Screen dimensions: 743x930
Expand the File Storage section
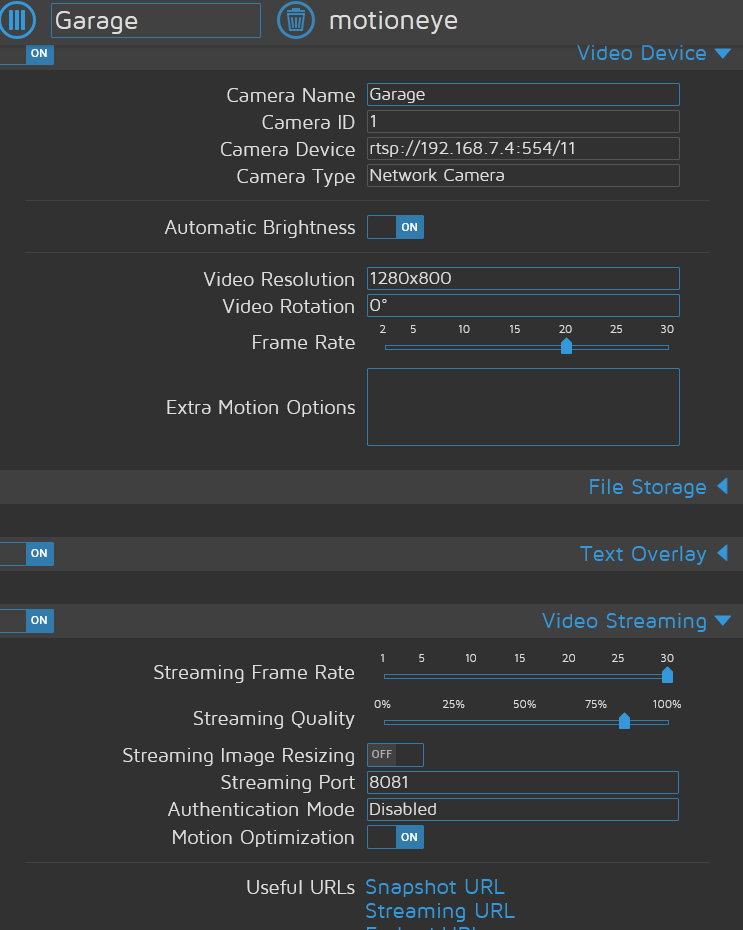(647, 487)
